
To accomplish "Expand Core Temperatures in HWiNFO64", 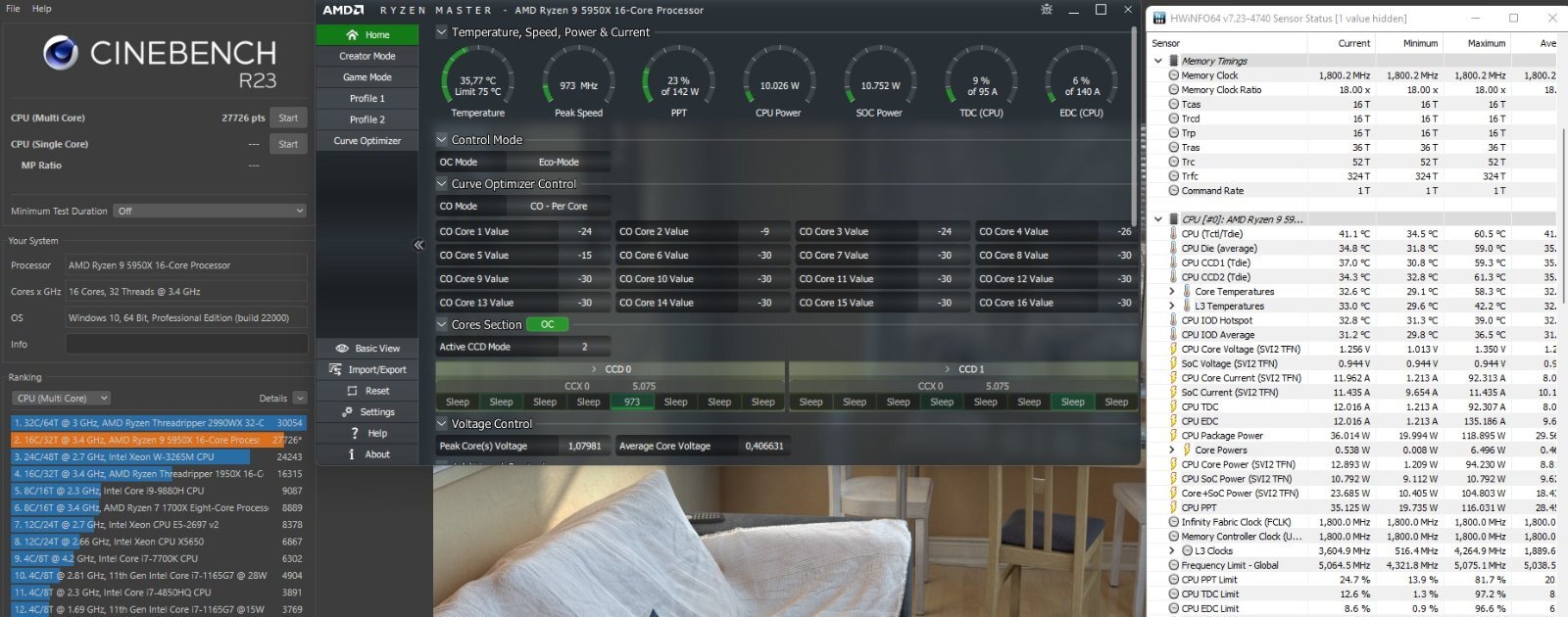I will [x=1172, y=292].
